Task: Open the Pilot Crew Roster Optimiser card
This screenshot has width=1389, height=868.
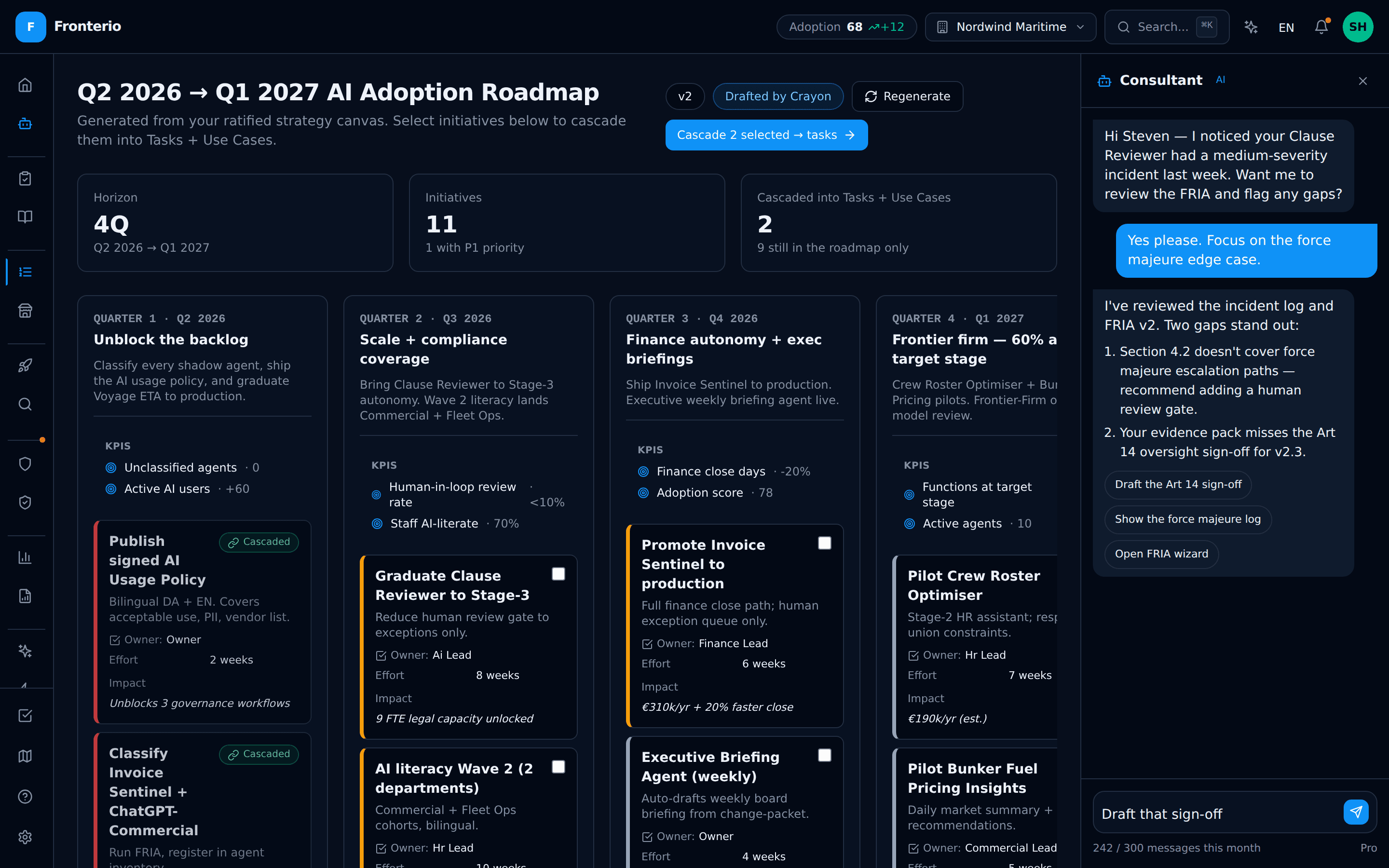Action: (x=975, y=646)
